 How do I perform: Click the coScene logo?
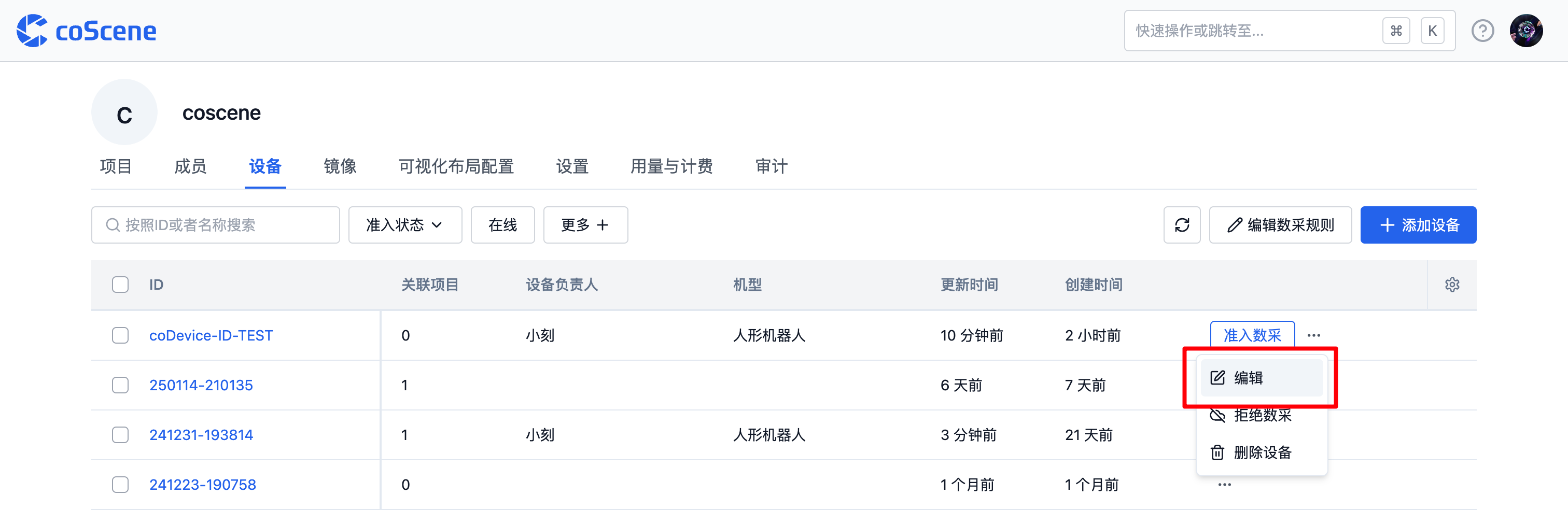87,31
